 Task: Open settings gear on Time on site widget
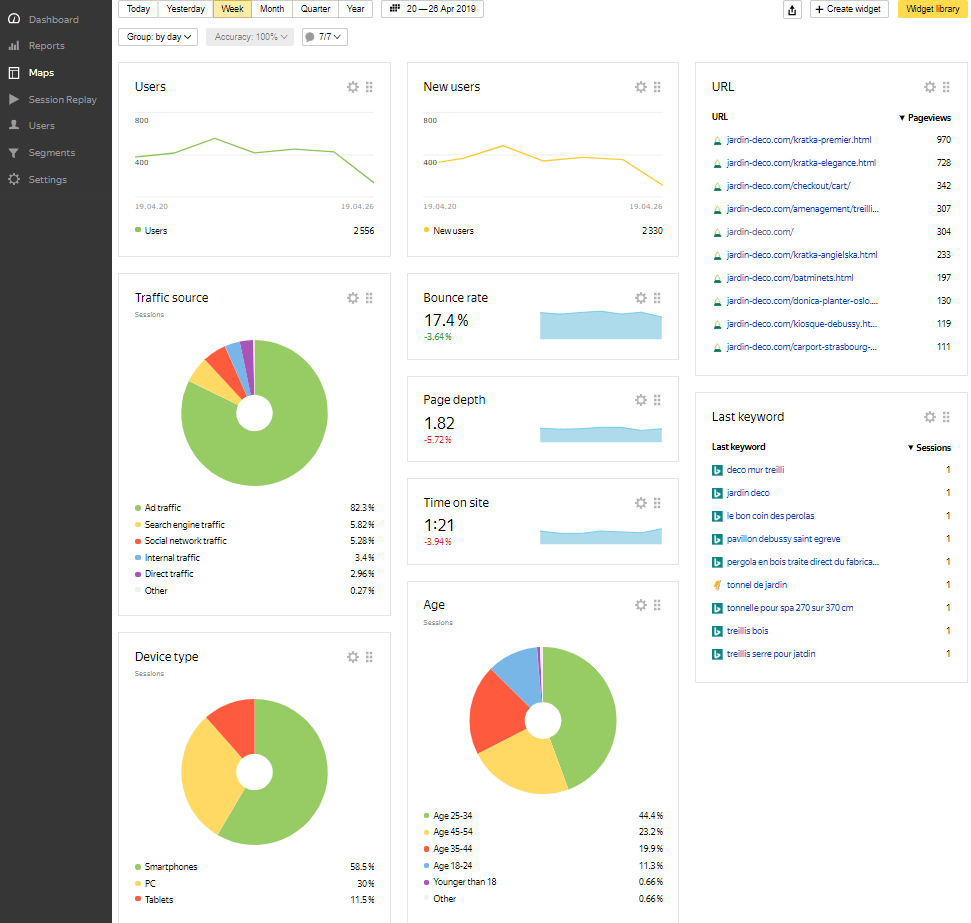[641, 503]
